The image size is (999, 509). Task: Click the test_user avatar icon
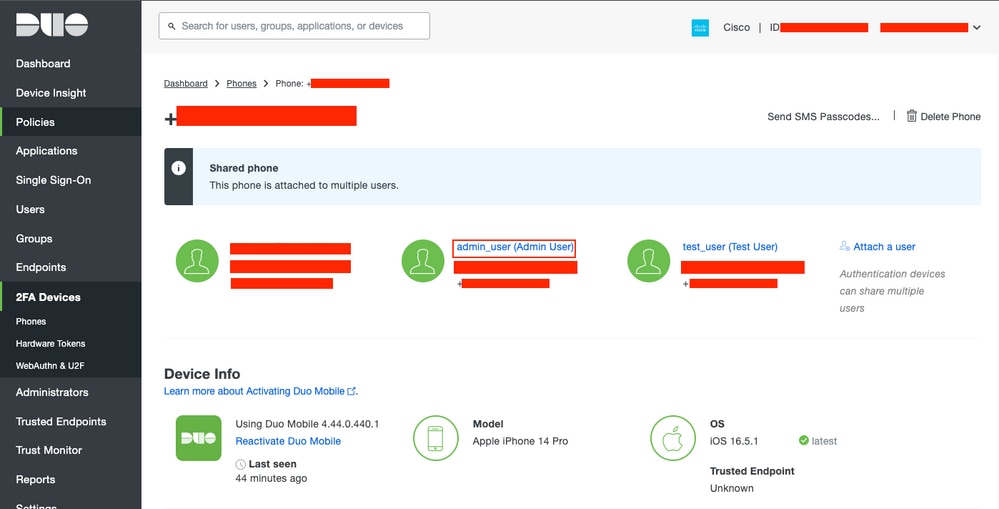tap(649, 261)
